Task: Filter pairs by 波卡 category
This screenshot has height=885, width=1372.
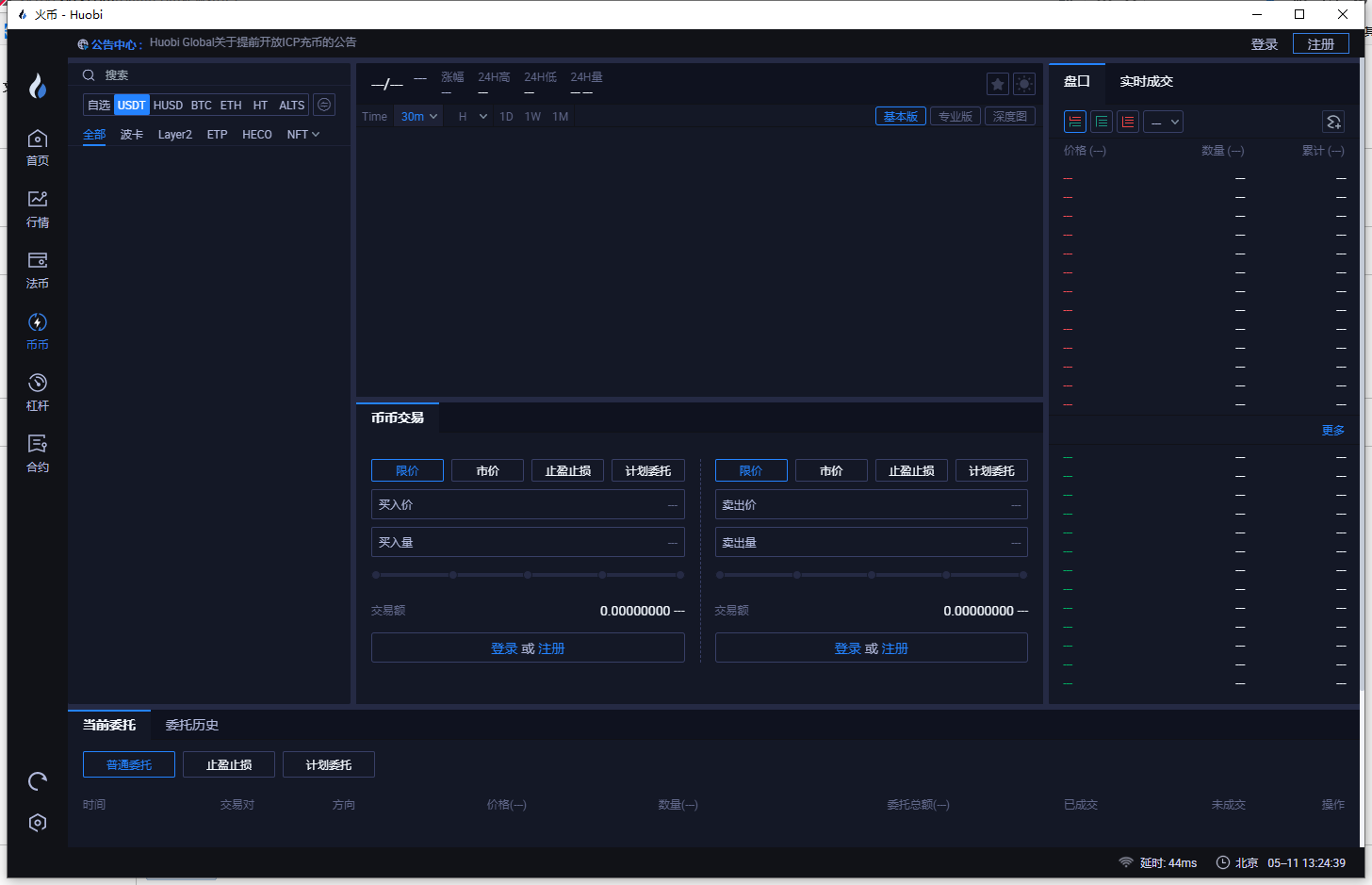Action: (132, 135)
